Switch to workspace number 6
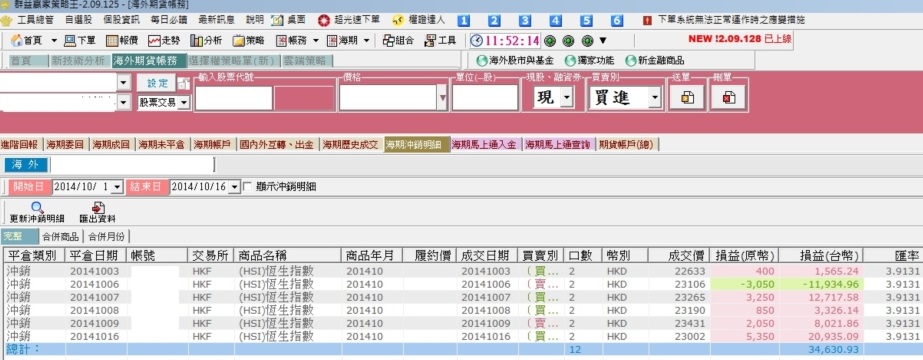Screen dimensions: 923x360 click(617, 21)
